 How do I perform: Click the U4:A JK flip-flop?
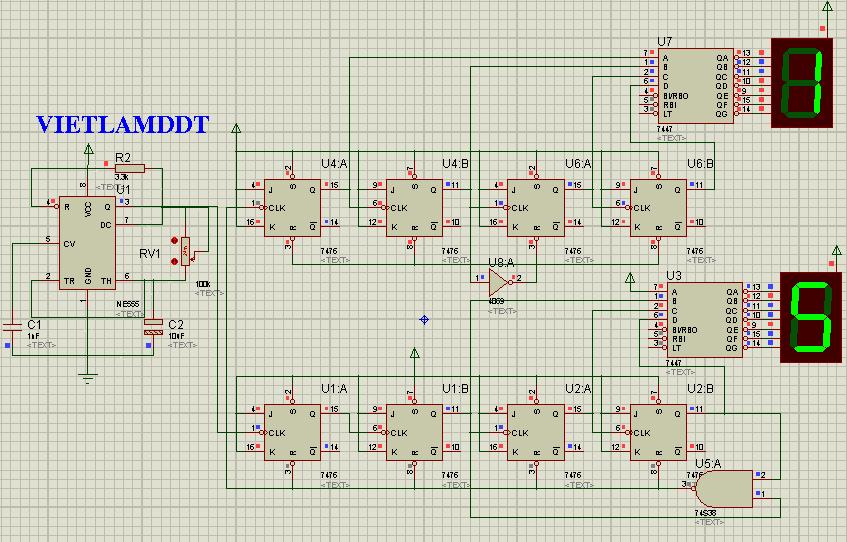coord(292,208)
